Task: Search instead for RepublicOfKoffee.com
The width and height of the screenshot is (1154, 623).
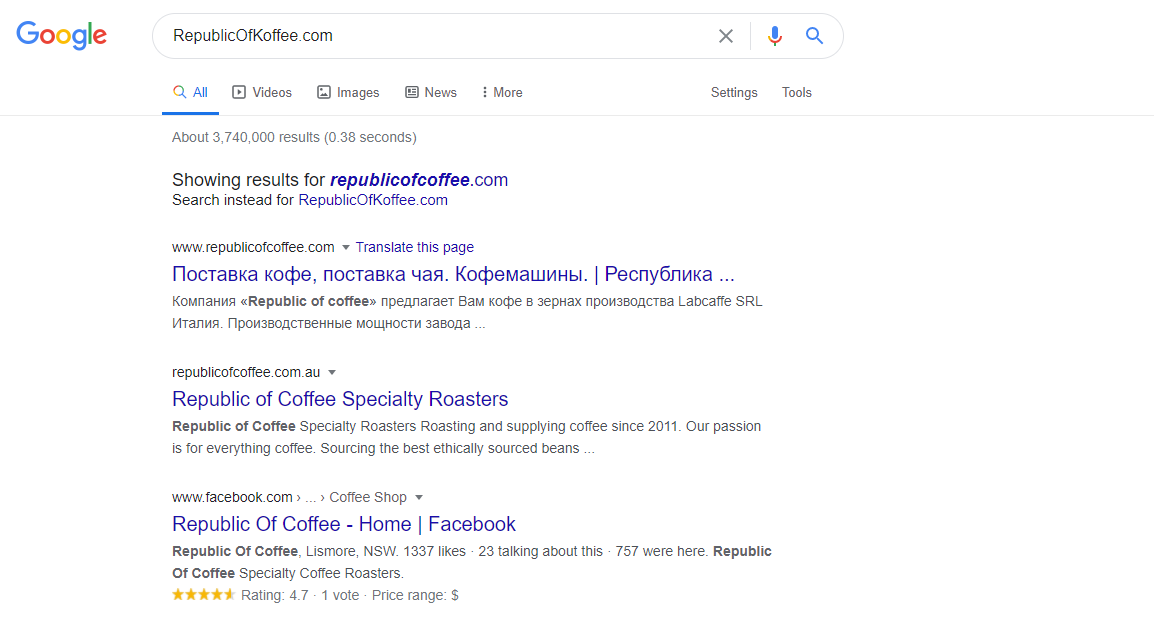Action: [373, 200]
